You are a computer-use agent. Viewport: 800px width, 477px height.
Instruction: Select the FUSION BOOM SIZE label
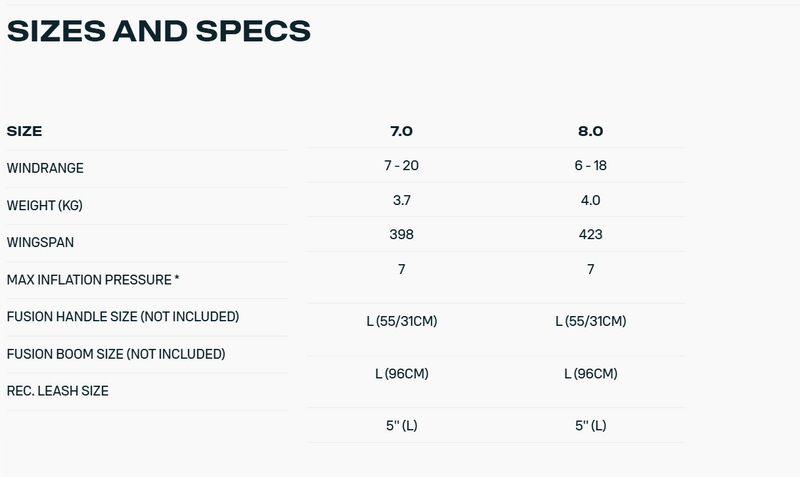point(116,353)
